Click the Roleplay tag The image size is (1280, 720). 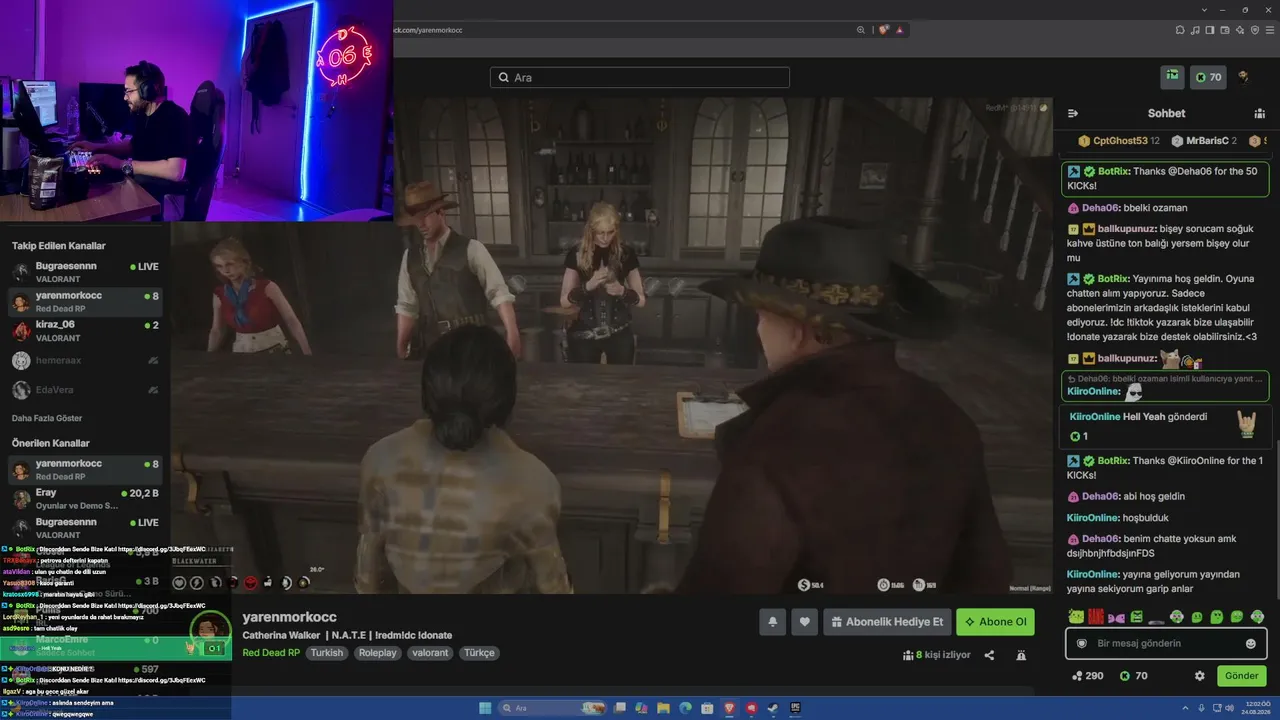point(379,653)
